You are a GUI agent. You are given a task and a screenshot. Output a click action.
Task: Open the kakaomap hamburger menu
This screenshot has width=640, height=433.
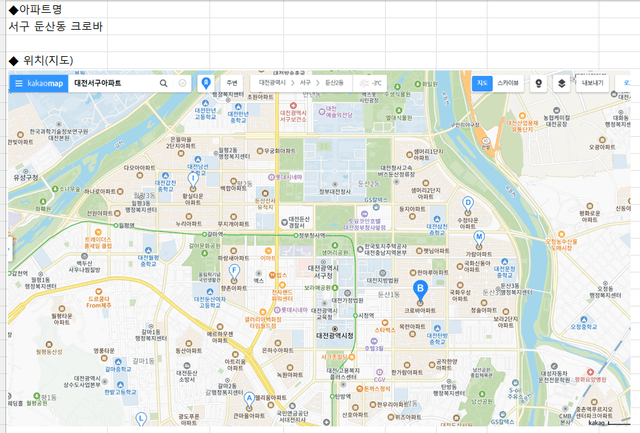pos(18,83)
